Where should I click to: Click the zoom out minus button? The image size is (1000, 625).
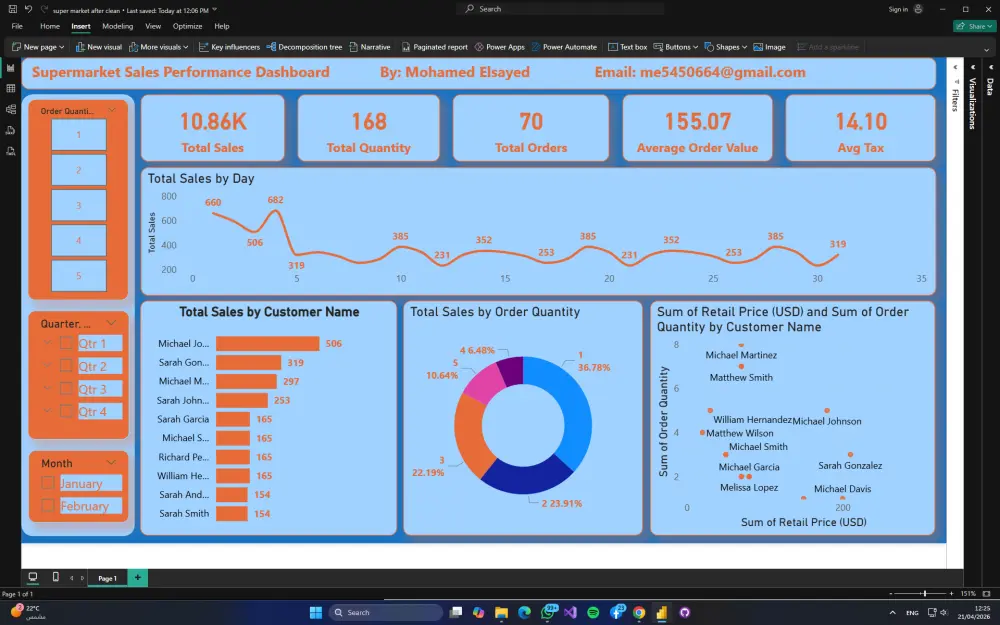point(891,594)
